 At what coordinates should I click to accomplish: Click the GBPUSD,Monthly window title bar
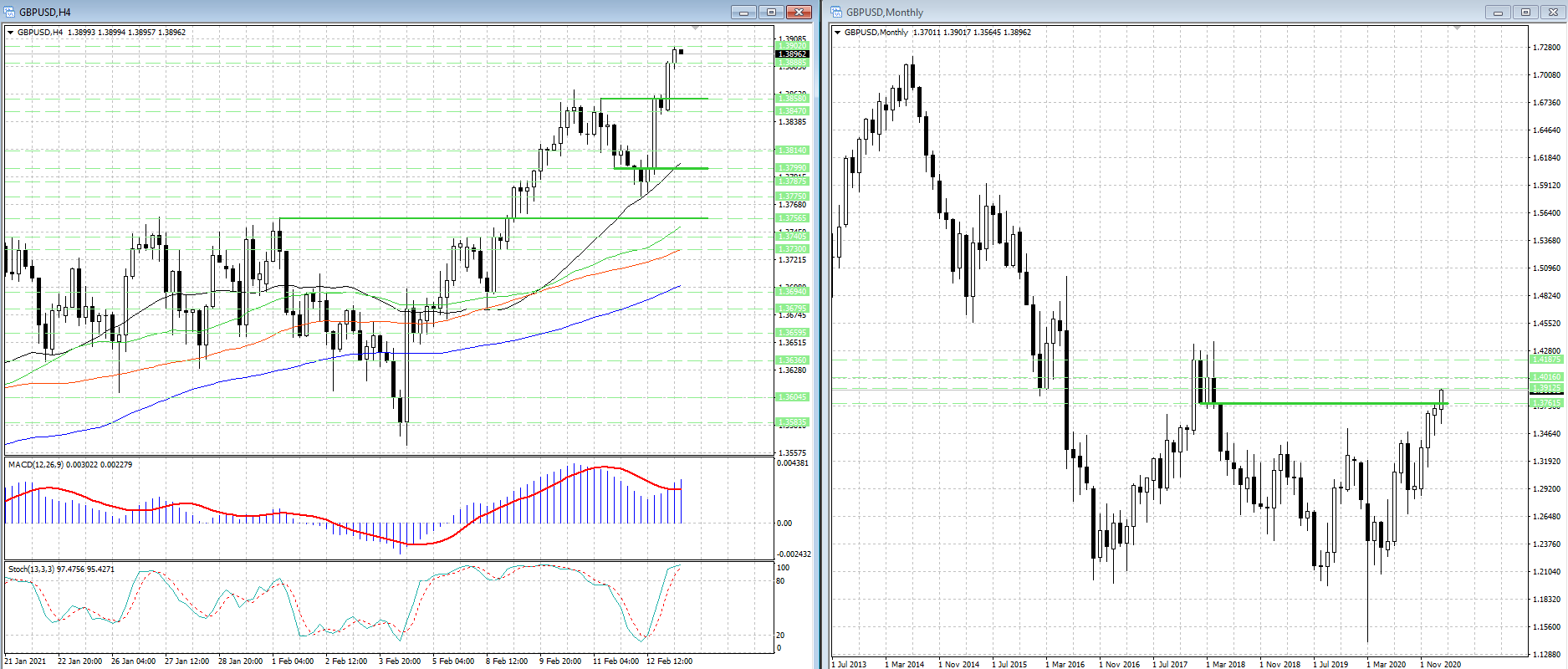point(1171,12)
